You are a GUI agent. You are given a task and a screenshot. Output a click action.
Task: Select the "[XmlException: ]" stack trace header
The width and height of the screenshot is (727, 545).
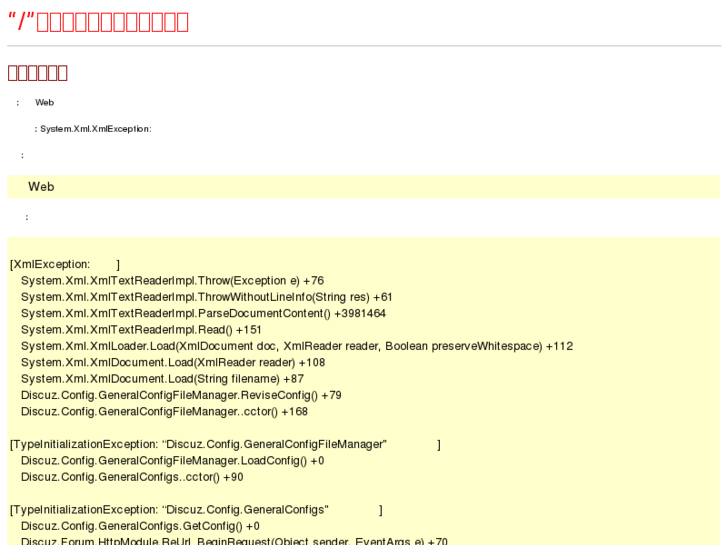point(65,264)
